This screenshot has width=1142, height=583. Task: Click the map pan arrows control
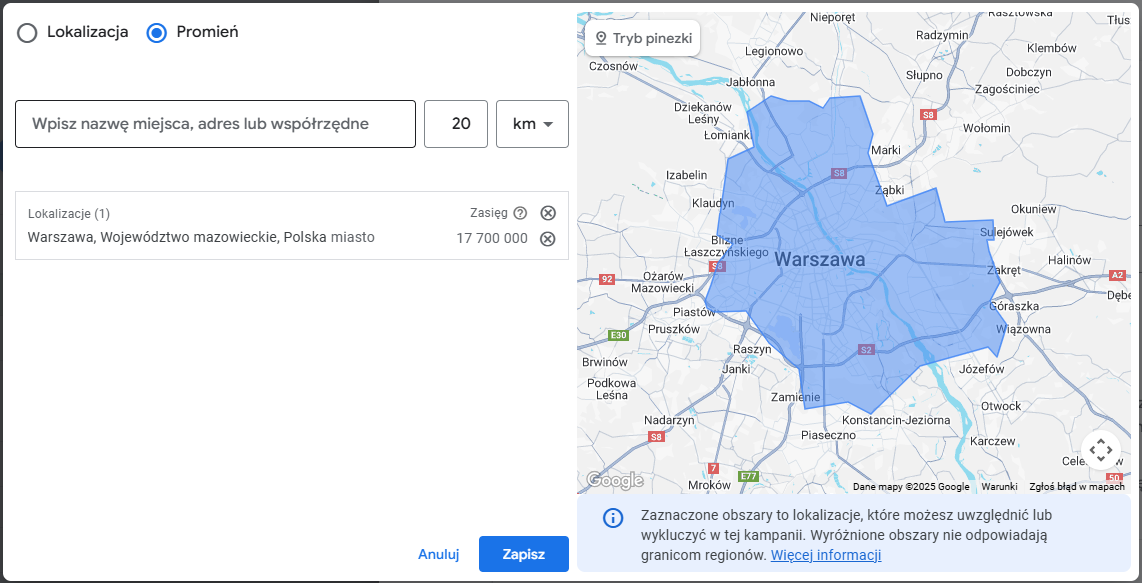tap(1101, 450)
